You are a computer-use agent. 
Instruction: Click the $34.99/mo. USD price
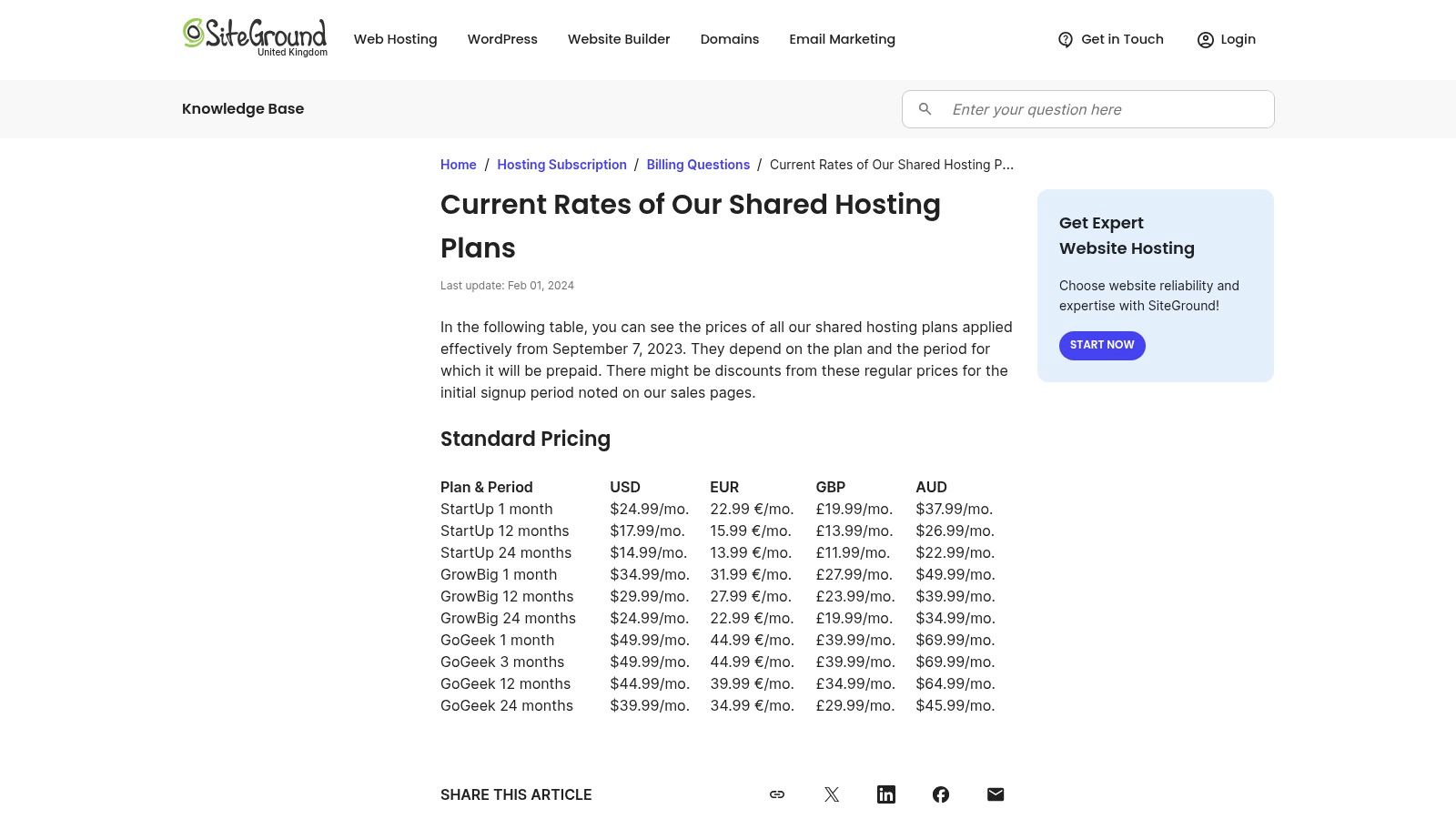(650, 574)
